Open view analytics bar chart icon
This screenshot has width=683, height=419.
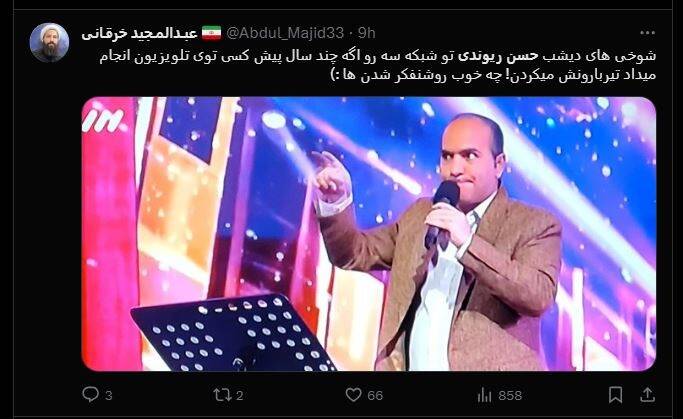pos(484,395)
